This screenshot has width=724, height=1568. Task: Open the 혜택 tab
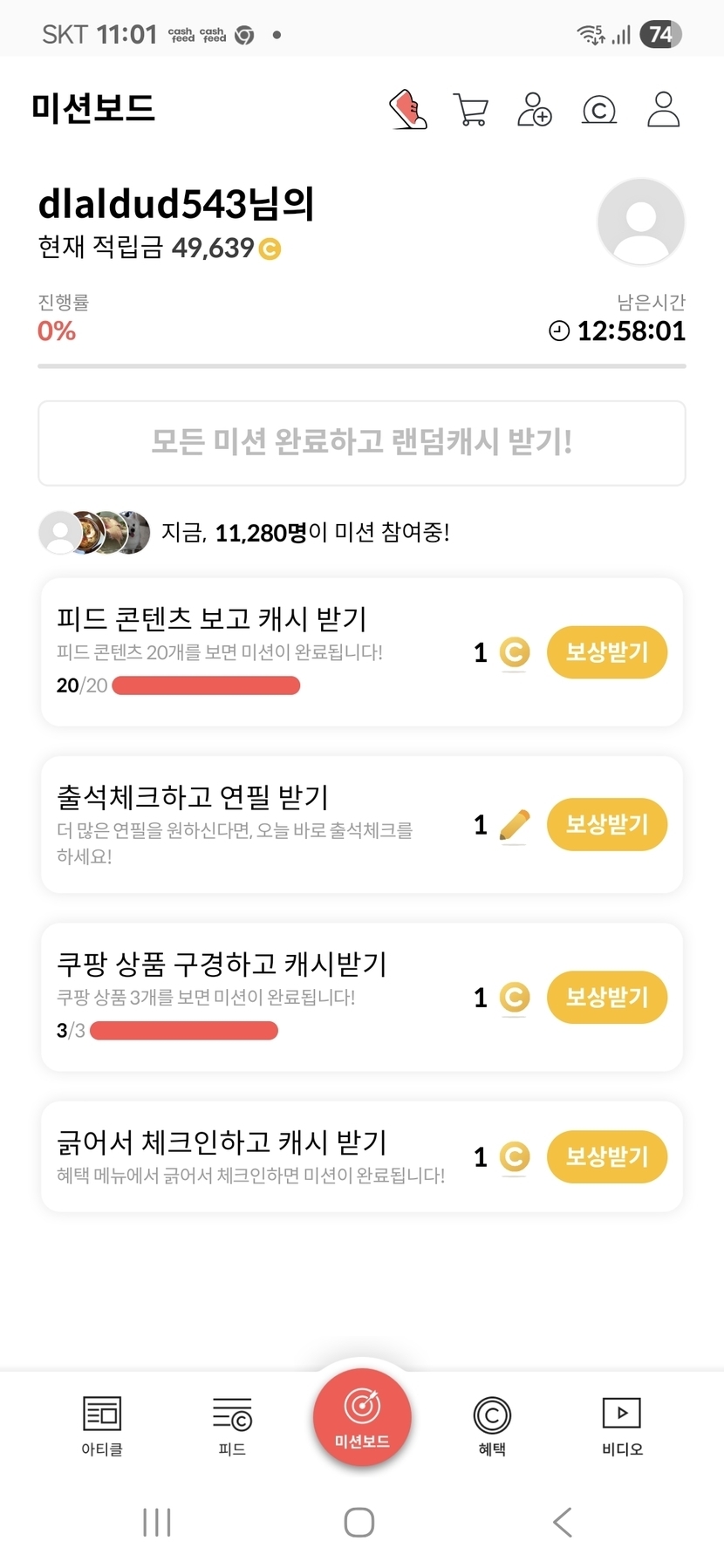pos(492,1425)
